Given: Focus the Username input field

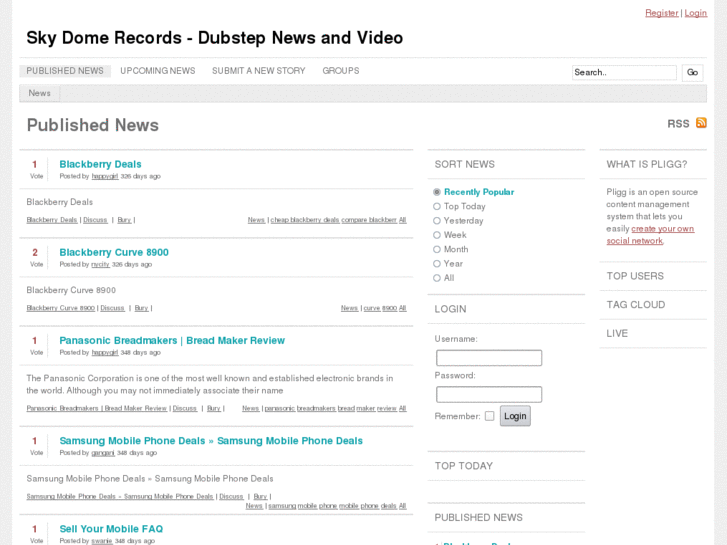Looking at the screenshot, I should [x=489, y=358].
